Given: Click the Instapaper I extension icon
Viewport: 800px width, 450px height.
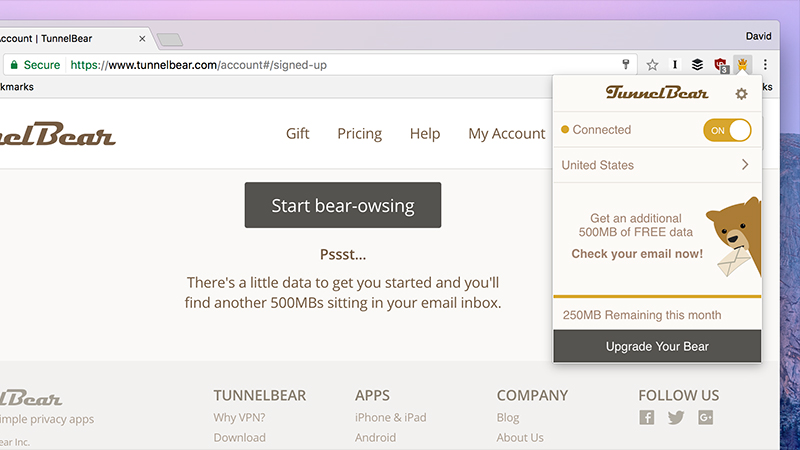Looking at the screenshot, I should click(674, 64).
